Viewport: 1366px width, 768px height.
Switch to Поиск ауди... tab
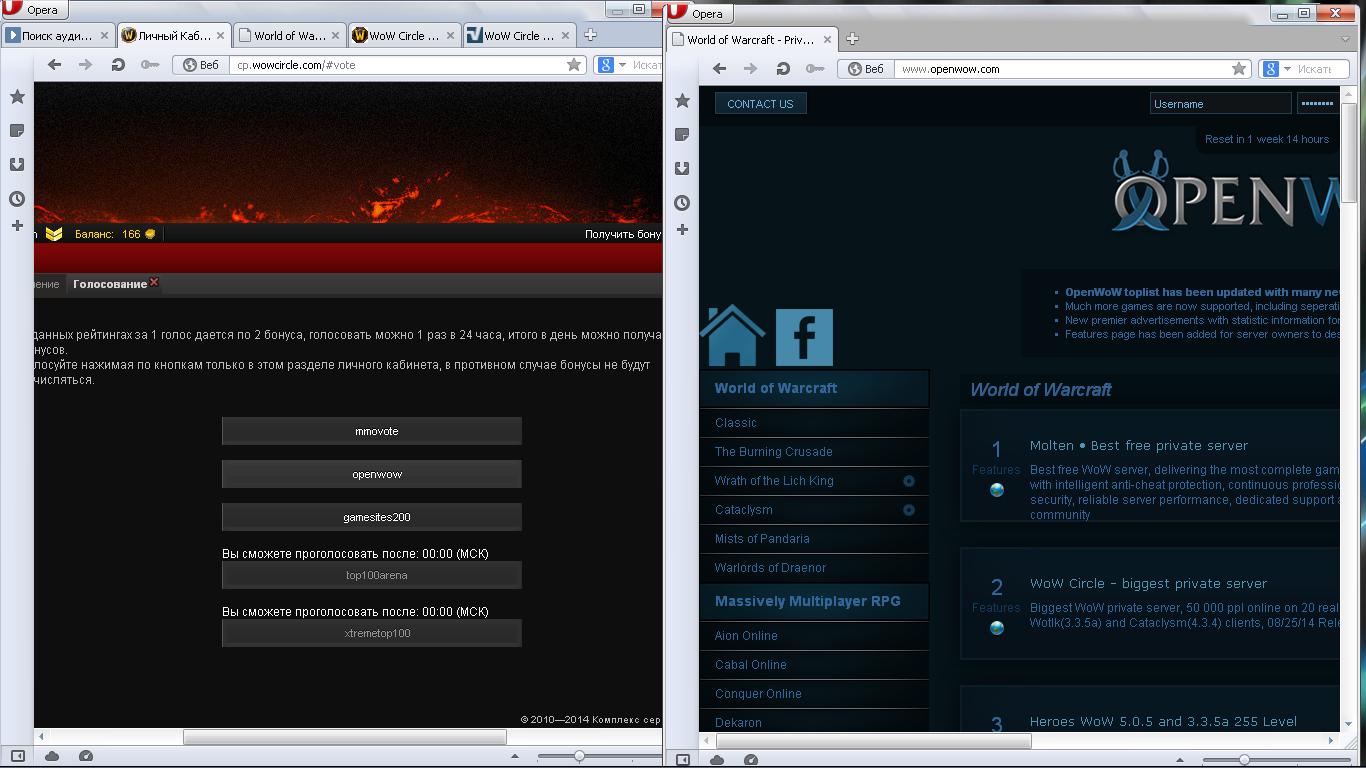tap(57, 35)
